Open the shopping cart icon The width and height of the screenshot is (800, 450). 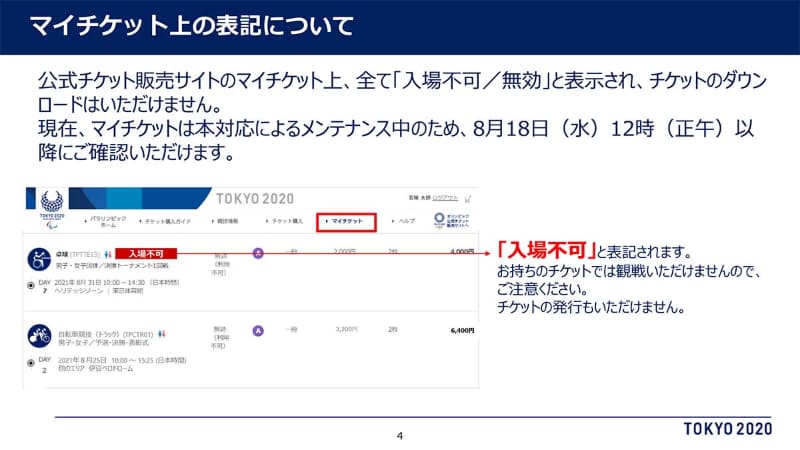pyautogui.click(x=468, y=198)
